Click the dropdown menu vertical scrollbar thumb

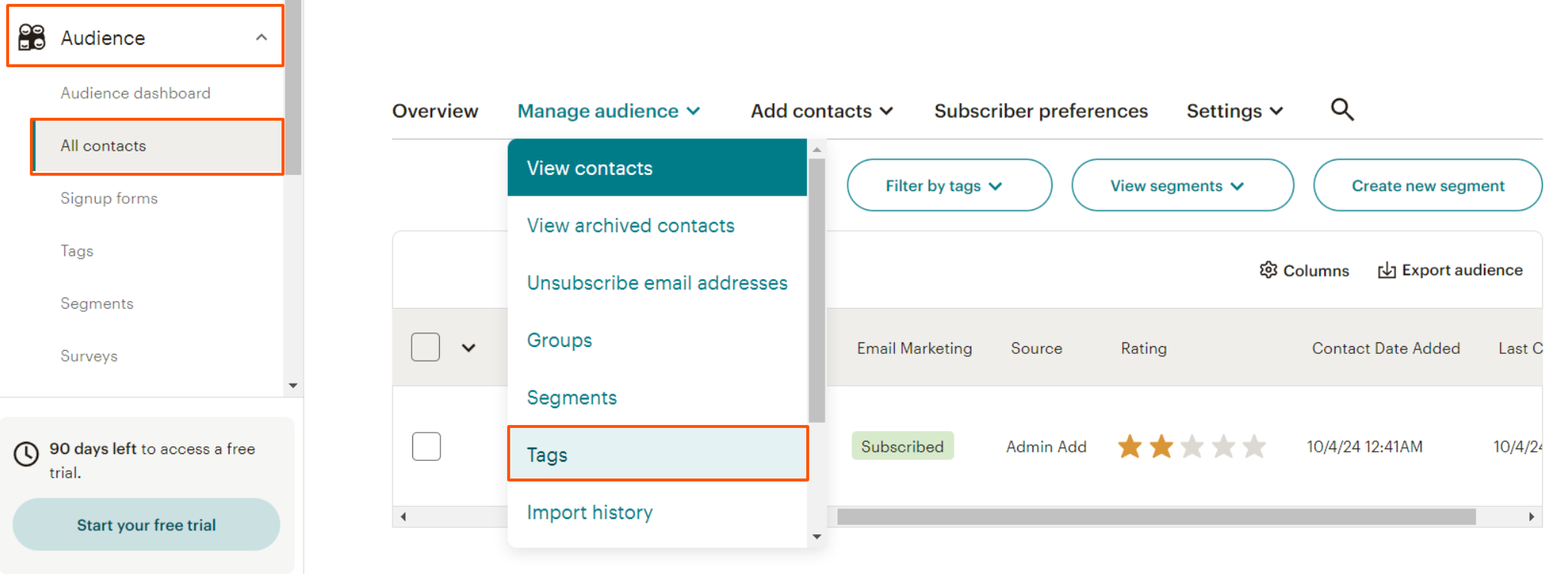tap(816, 290)
